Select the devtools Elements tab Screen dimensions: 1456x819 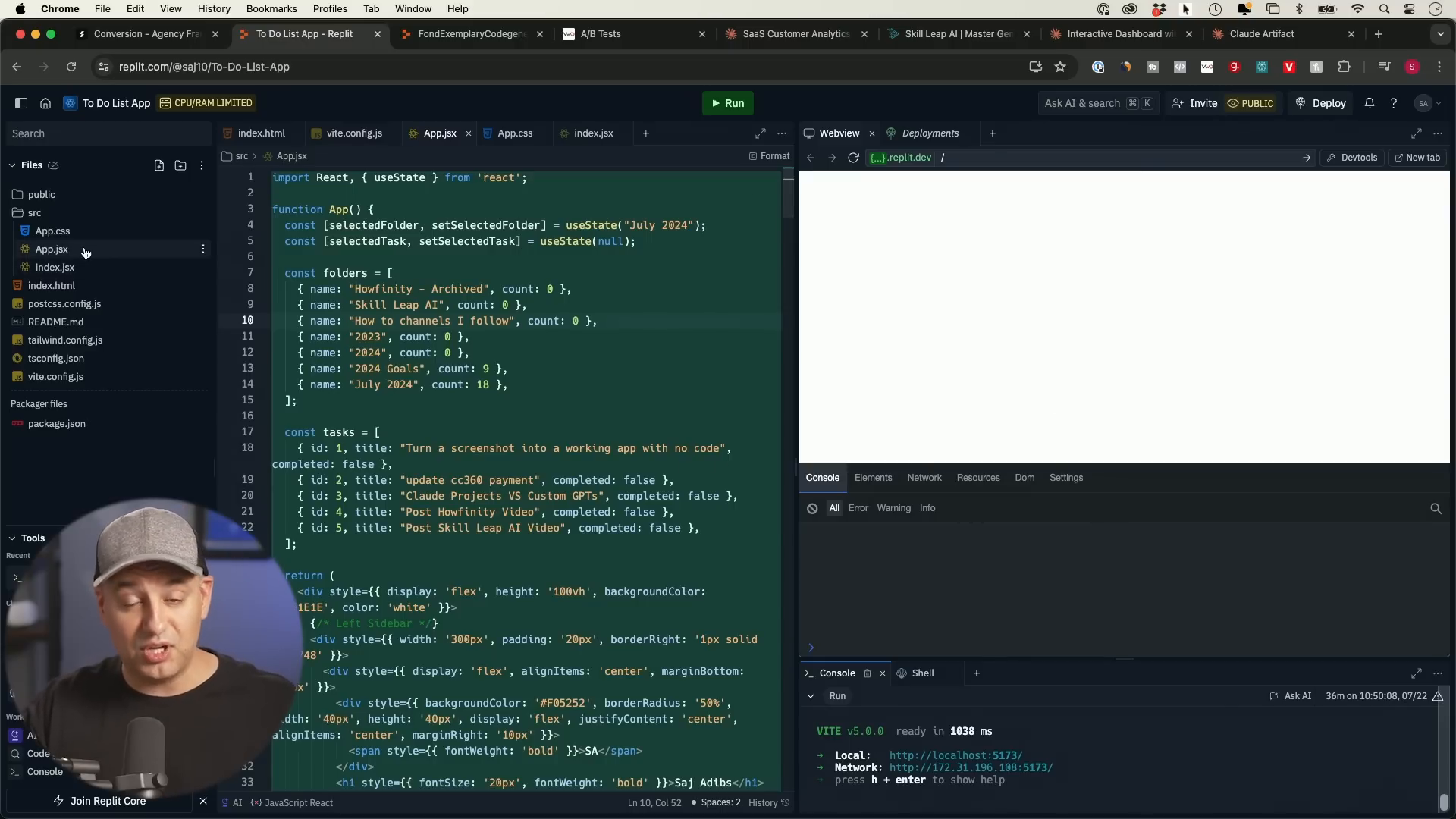click(x=873, y=478)
